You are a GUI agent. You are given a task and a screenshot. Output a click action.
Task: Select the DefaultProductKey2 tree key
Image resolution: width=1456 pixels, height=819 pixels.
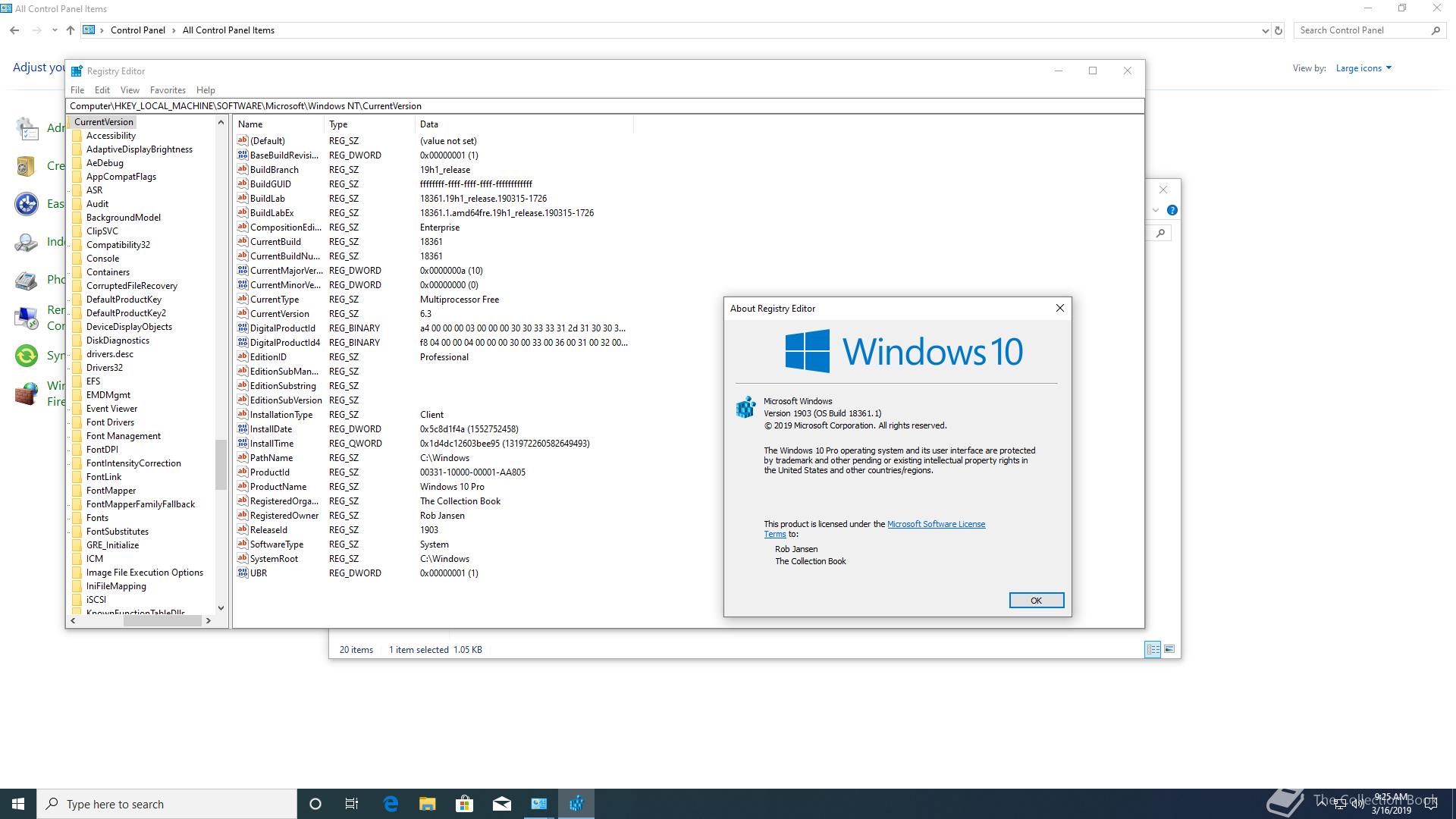point(126,313)
